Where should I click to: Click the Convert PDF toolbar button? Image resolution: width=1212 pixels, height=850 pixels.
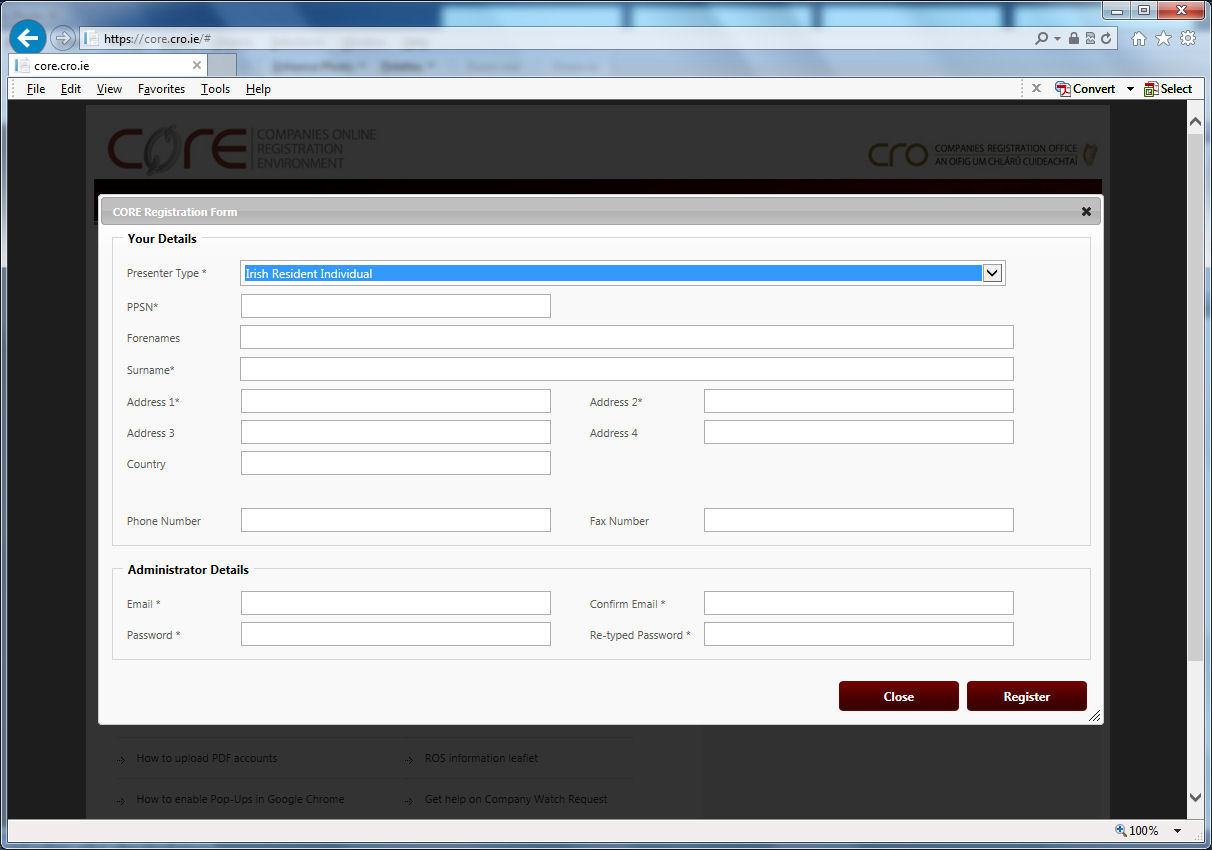click(x=1086, y=89)
